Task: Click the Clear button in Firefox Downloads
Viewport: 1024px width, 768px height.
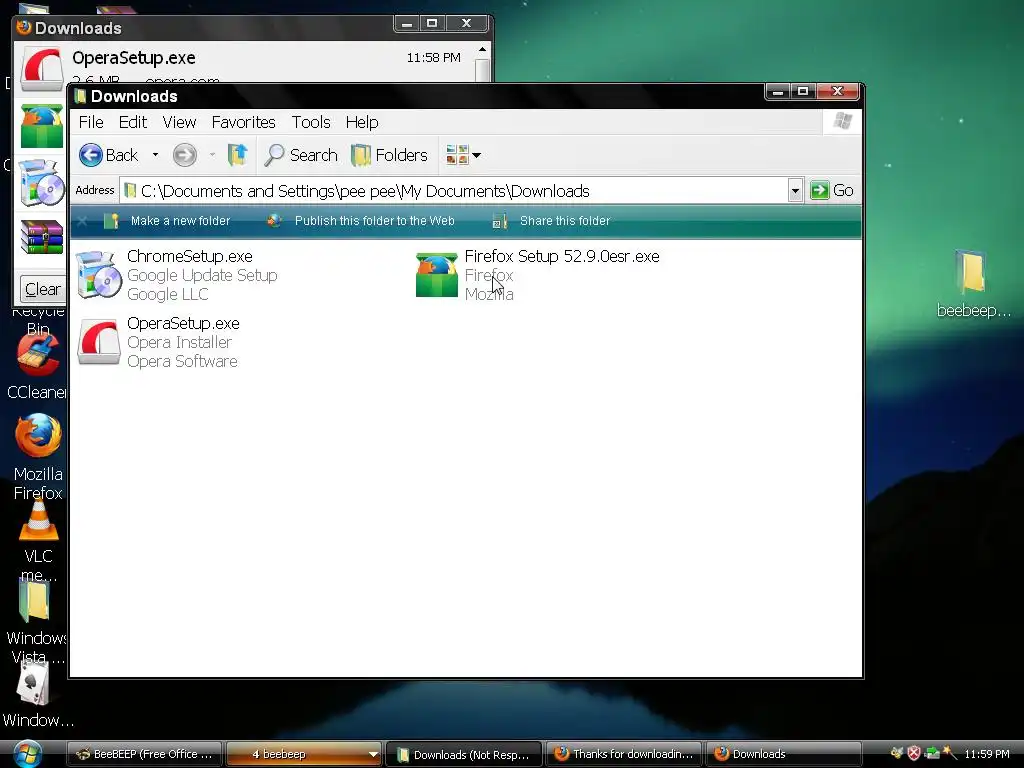Action: pos(42,289)
